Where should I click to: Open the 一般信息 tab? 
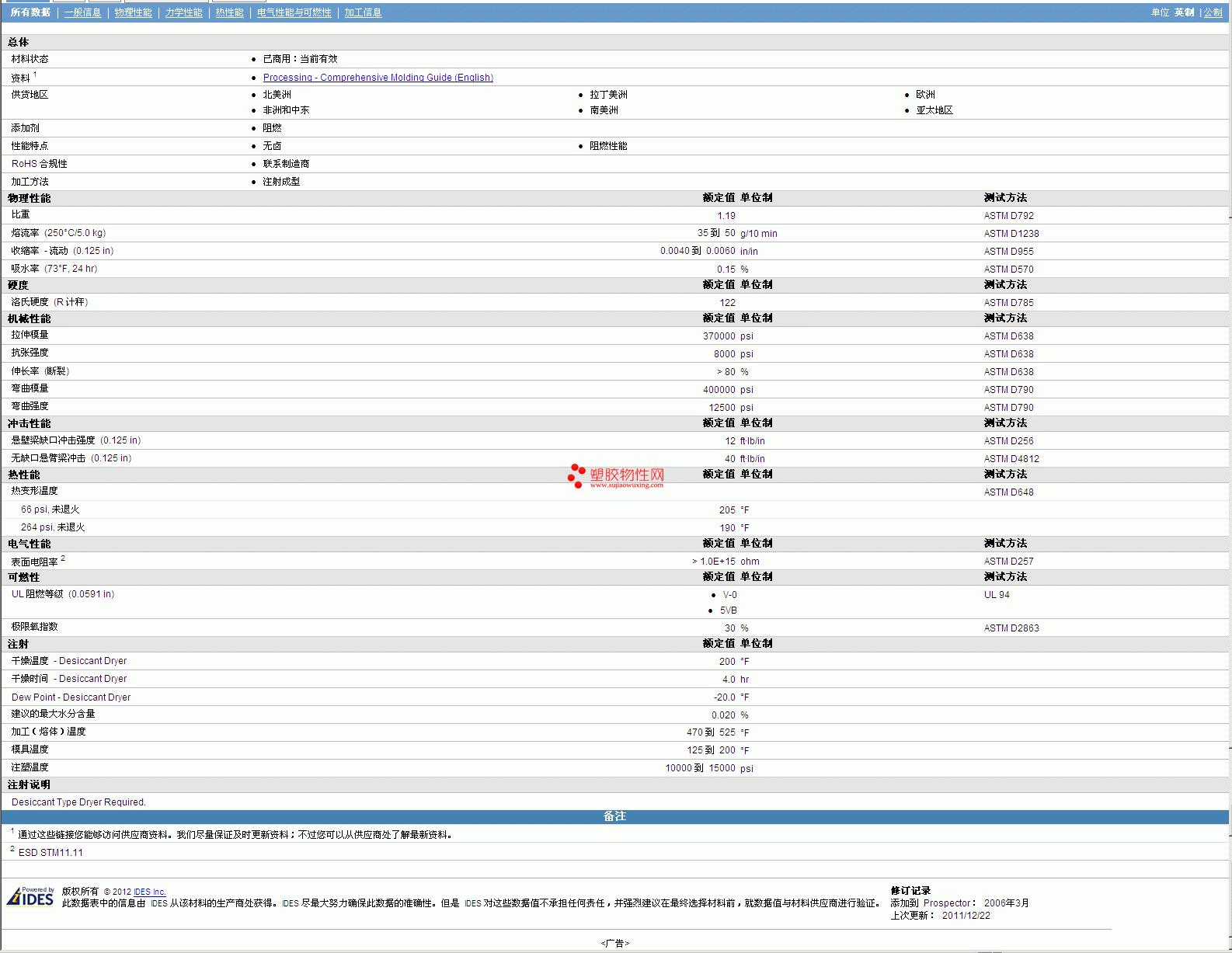(82, 12)
